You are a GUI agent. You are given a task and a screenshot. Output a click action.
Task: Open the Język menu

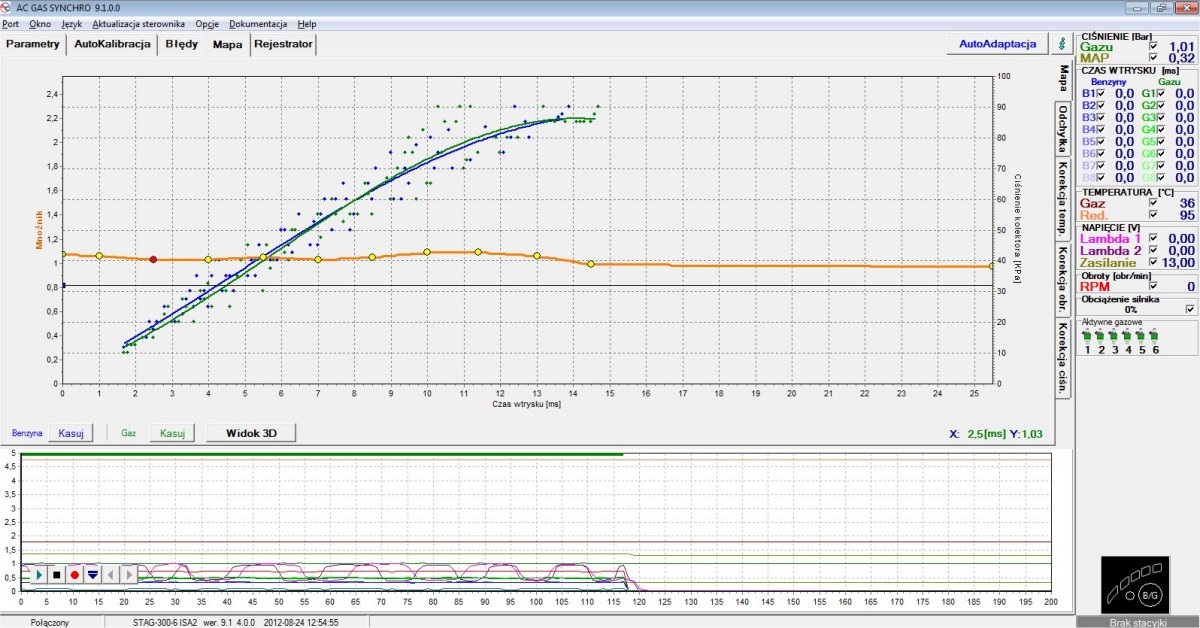click(x=71, y=23)
